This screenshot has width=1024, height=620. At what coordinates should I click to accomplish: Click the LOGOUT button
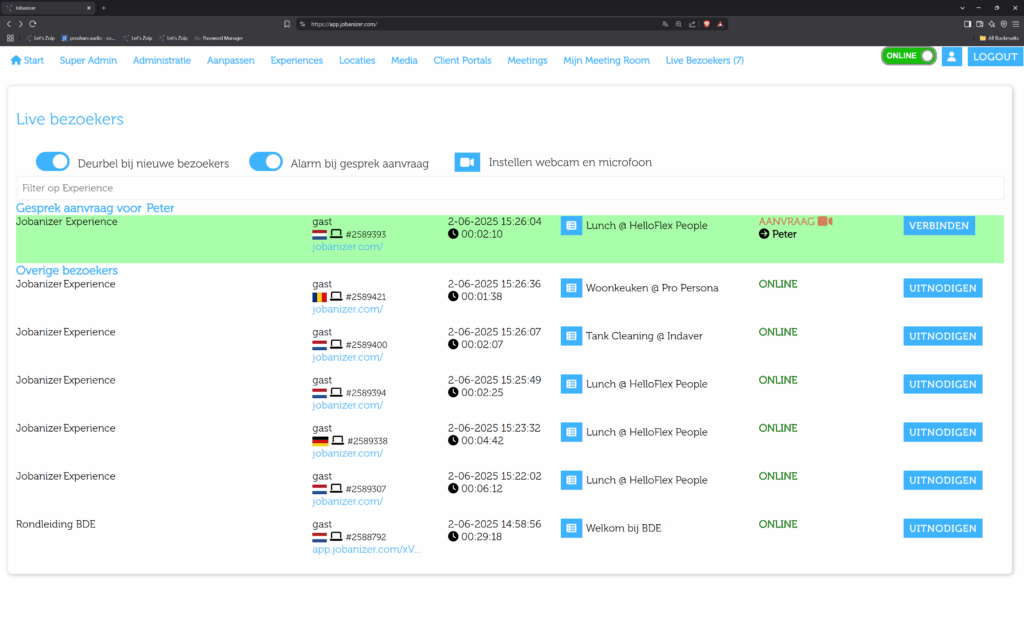(x=995, y=57)
